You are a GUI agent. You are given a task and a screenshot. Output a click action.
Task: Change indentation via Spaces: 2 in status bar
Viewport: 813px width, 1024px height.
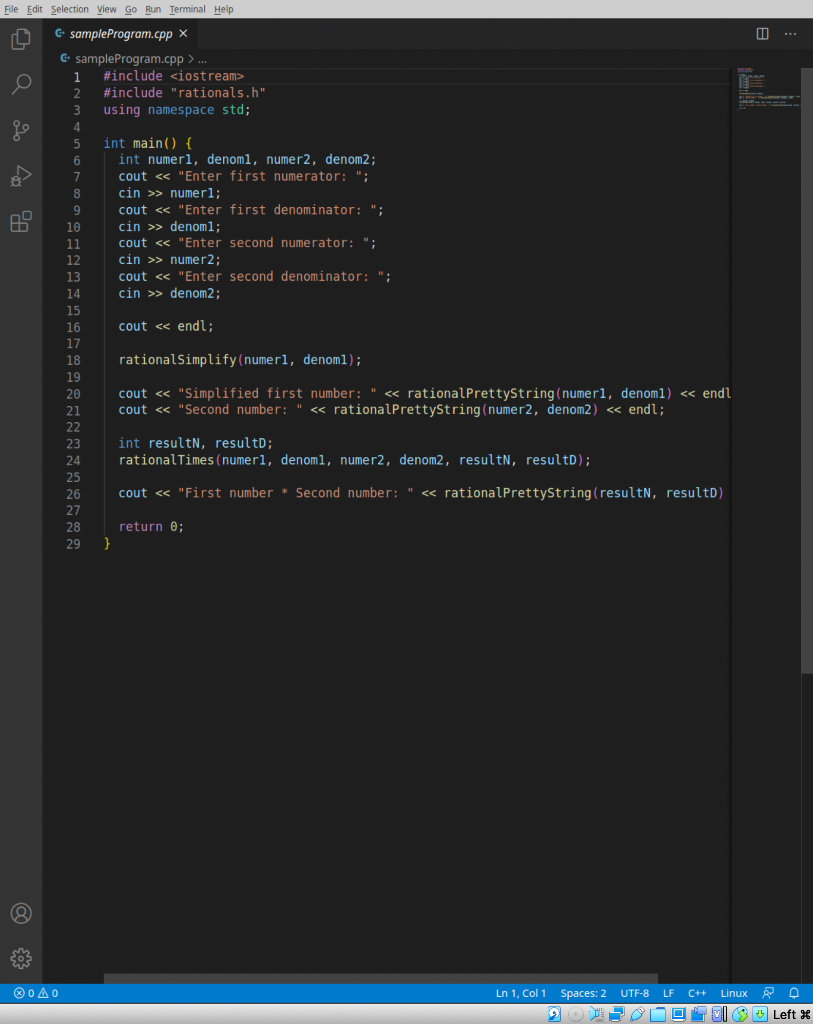583,993
